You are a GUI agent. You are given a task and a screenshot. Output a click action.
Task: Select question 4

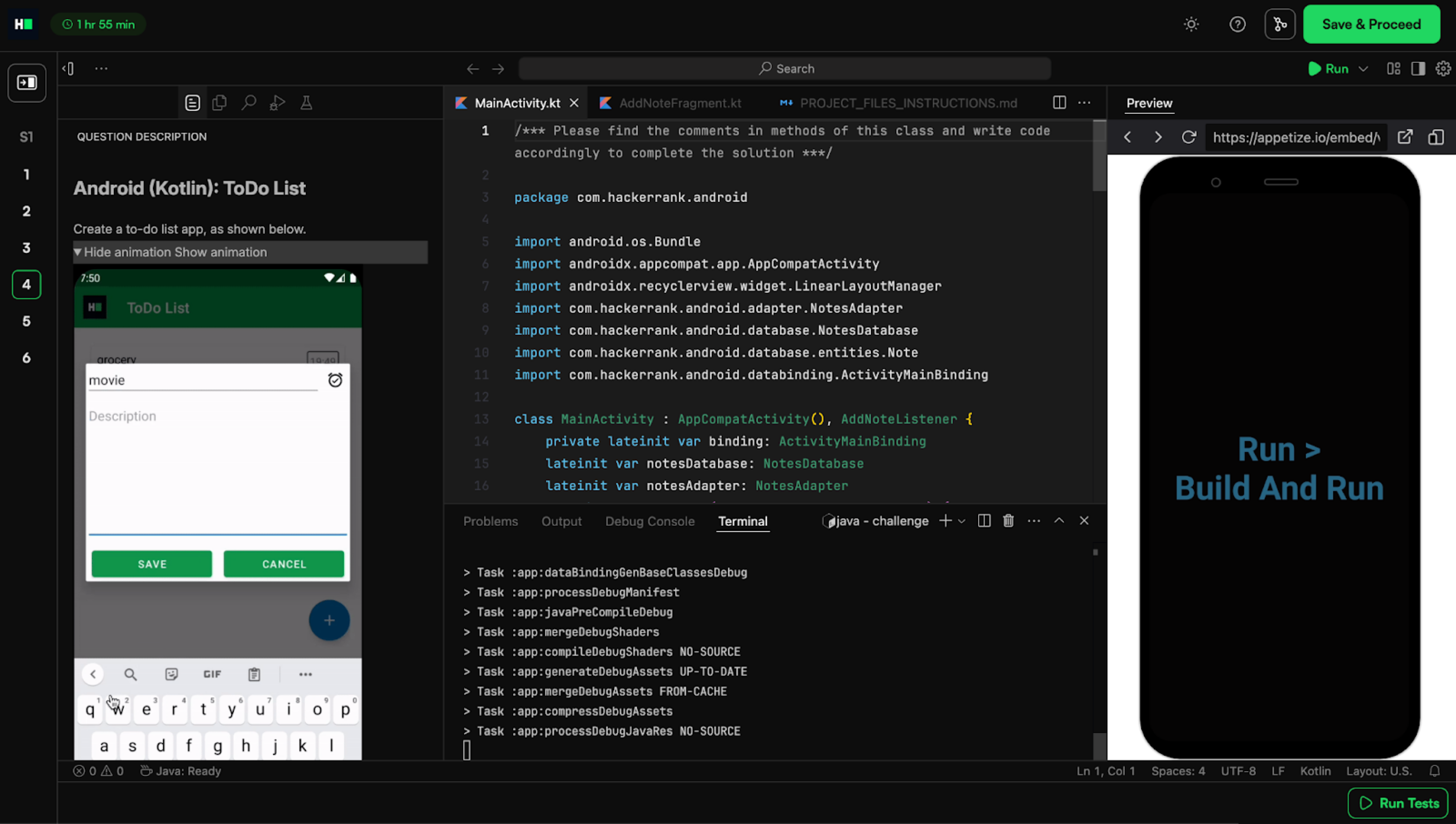pos(26,284)
